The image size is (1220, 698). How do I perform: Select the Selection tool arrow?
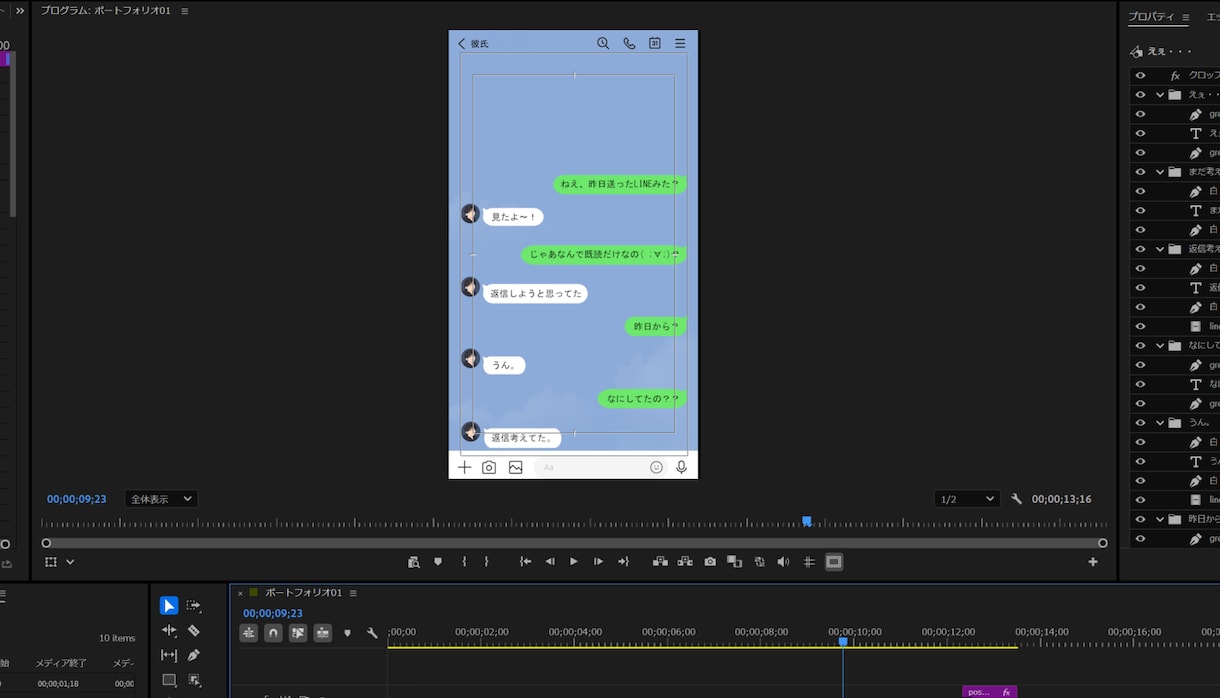169,606
